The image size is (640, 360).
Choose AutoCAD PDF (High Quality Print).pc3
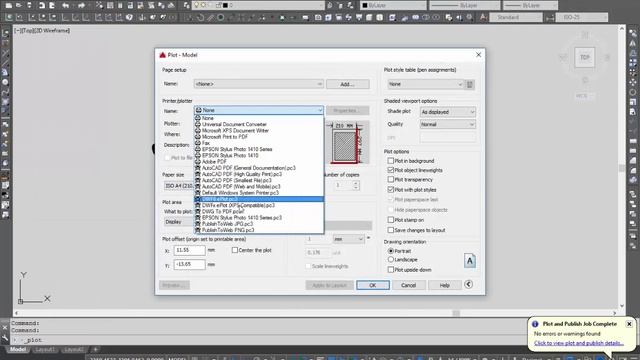point(242,174)
